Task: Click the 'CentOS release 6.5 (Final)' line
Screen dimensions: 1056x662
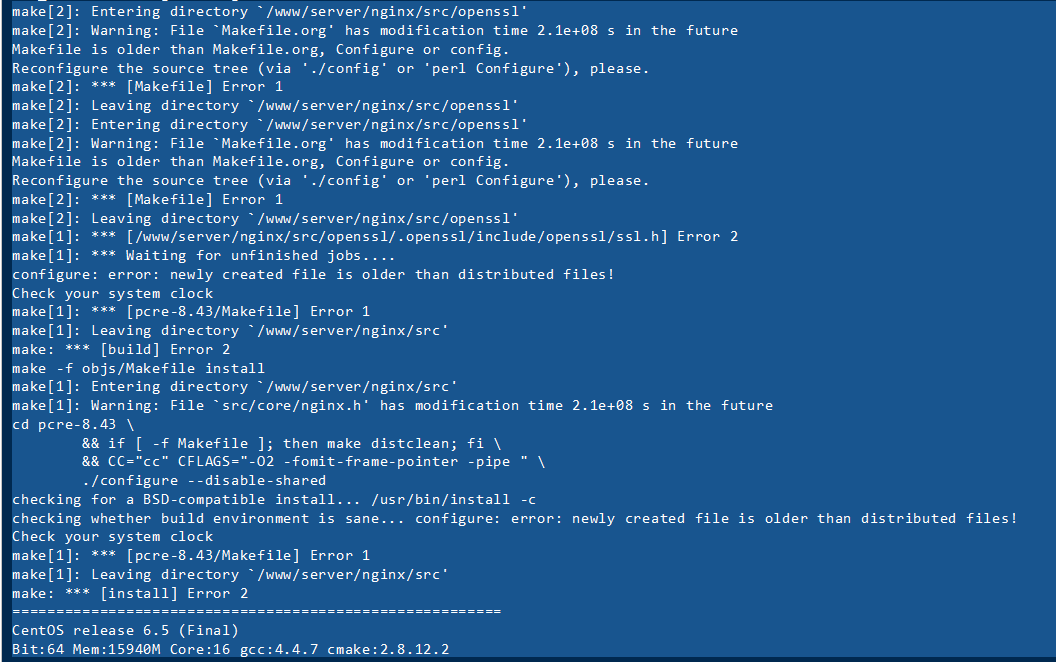Action: click(125, 631)
